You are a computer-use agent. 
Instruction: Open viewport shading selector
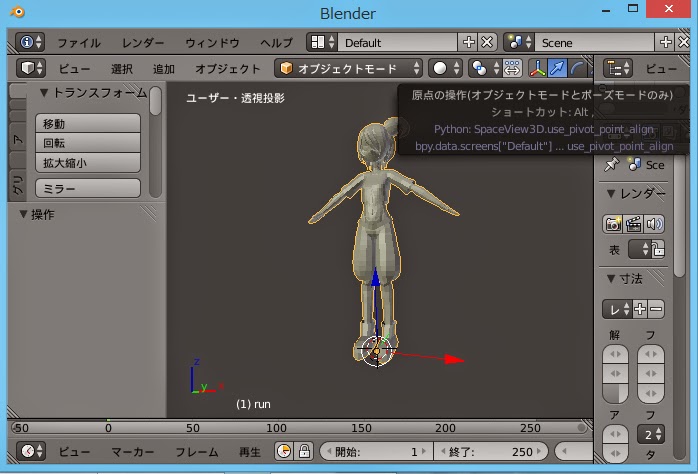tap(446, 68)
